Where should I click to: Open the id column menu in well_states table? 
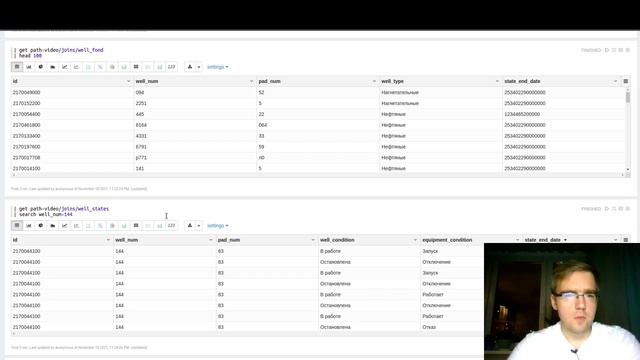coord(108,240)
